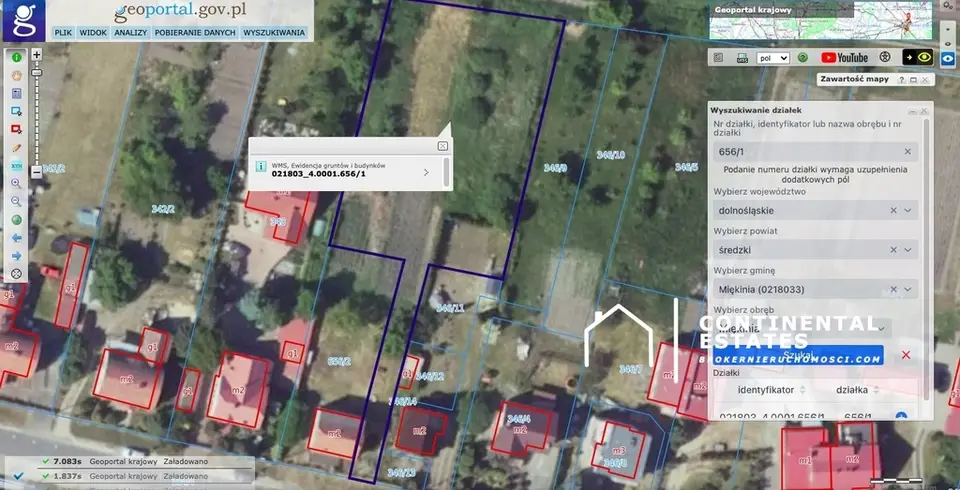Click the magnifier zoom-in tool
Viewport: 960px width, 490px height.
click(x=17, y=183)
